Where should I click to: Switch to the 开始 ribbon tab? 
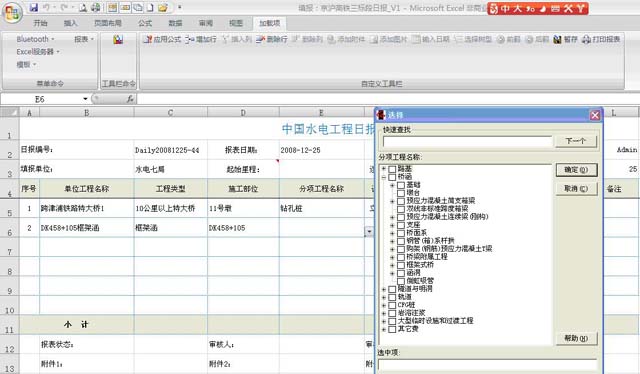coord(40,23)
